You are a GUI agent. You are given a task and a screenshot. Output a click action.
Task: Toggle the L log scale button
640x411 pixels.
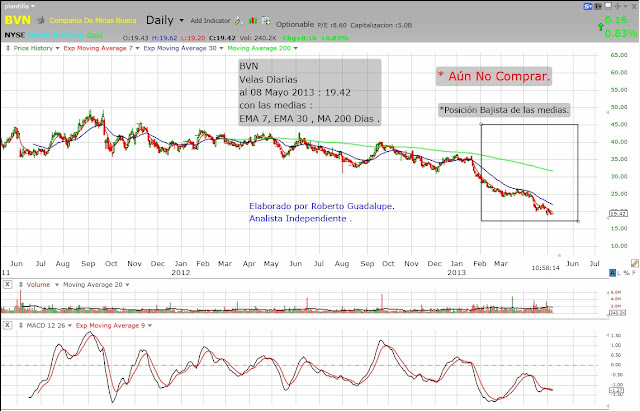620,273
